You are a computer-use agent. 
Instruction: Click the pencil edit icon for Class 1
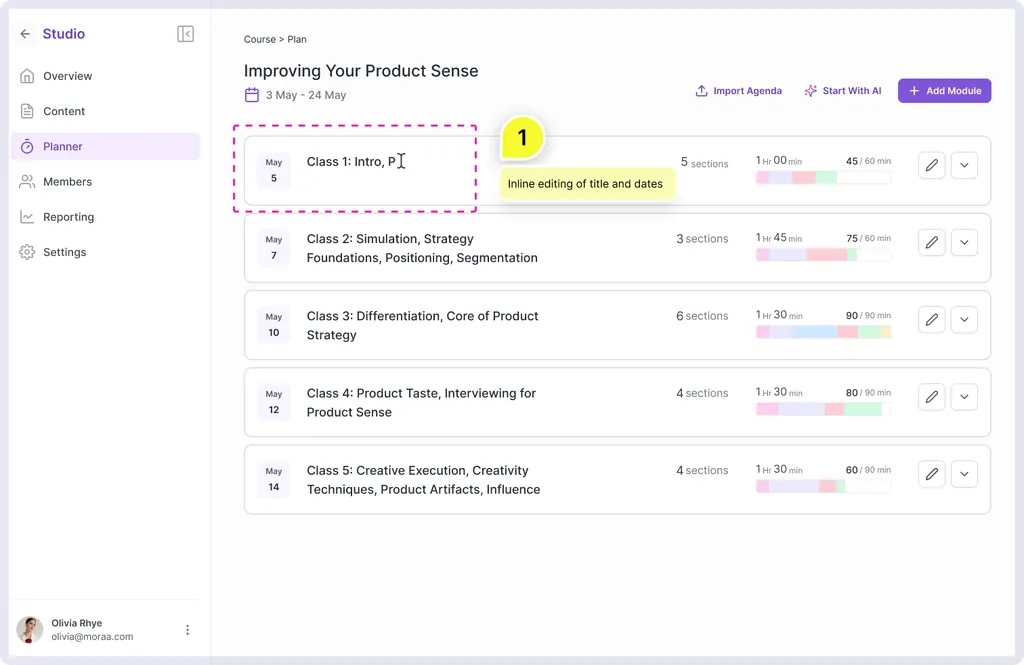[x=932, y=165]
